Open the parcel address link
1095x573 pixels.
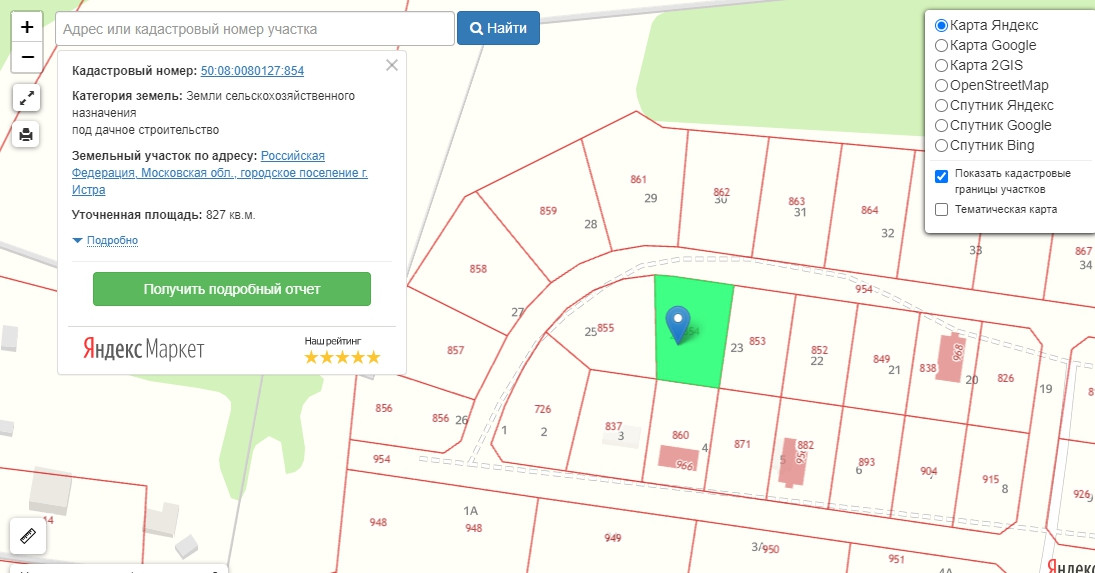click(x=220, y=173)
